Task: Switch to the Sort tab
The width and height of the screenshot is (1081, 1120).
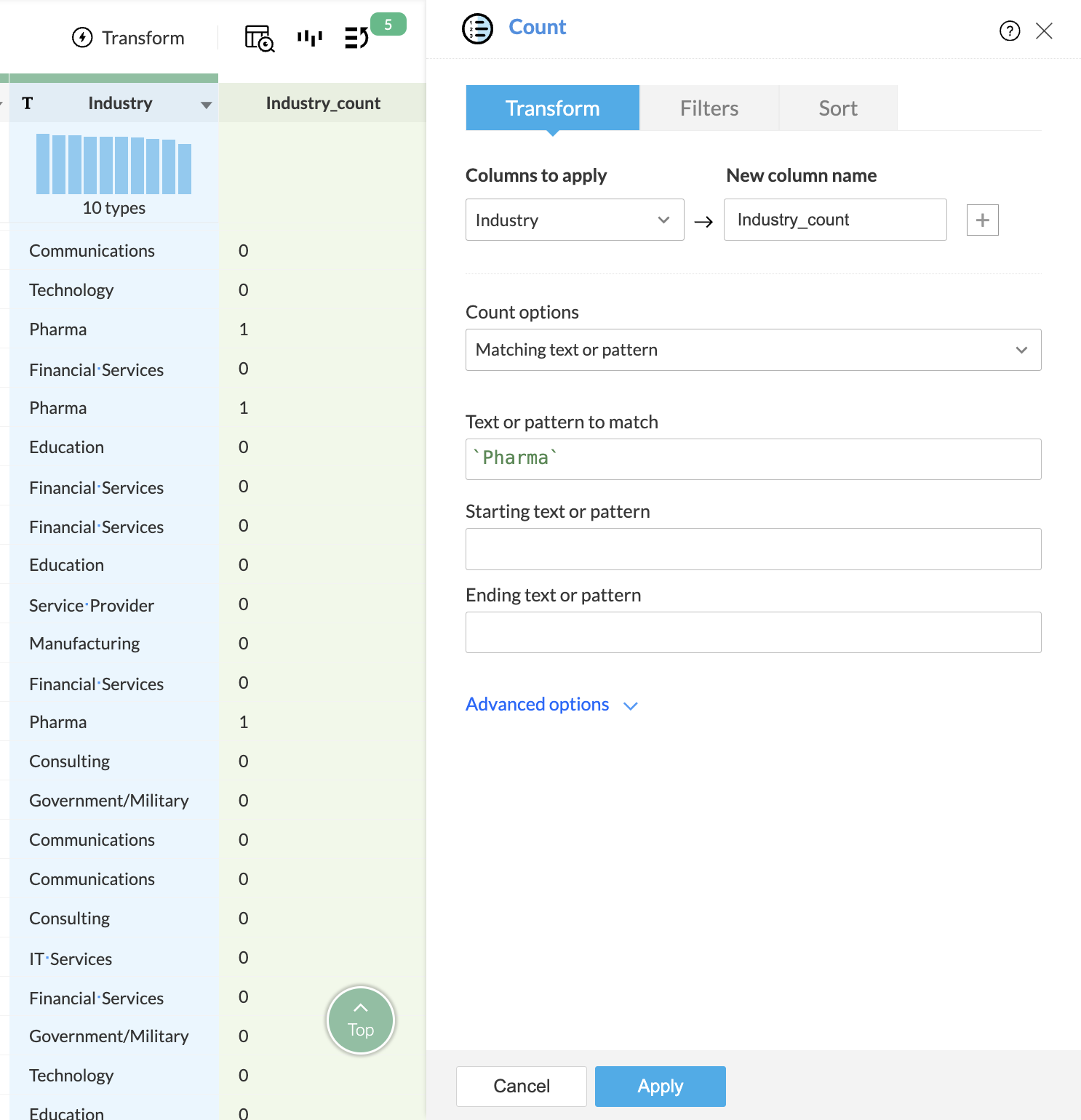Action: click(837, 108)
